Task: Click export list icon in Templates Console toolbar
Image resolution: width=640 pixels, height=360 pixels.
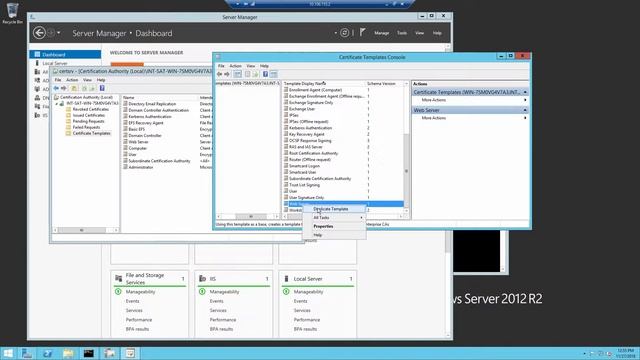Action: [256, 74]
